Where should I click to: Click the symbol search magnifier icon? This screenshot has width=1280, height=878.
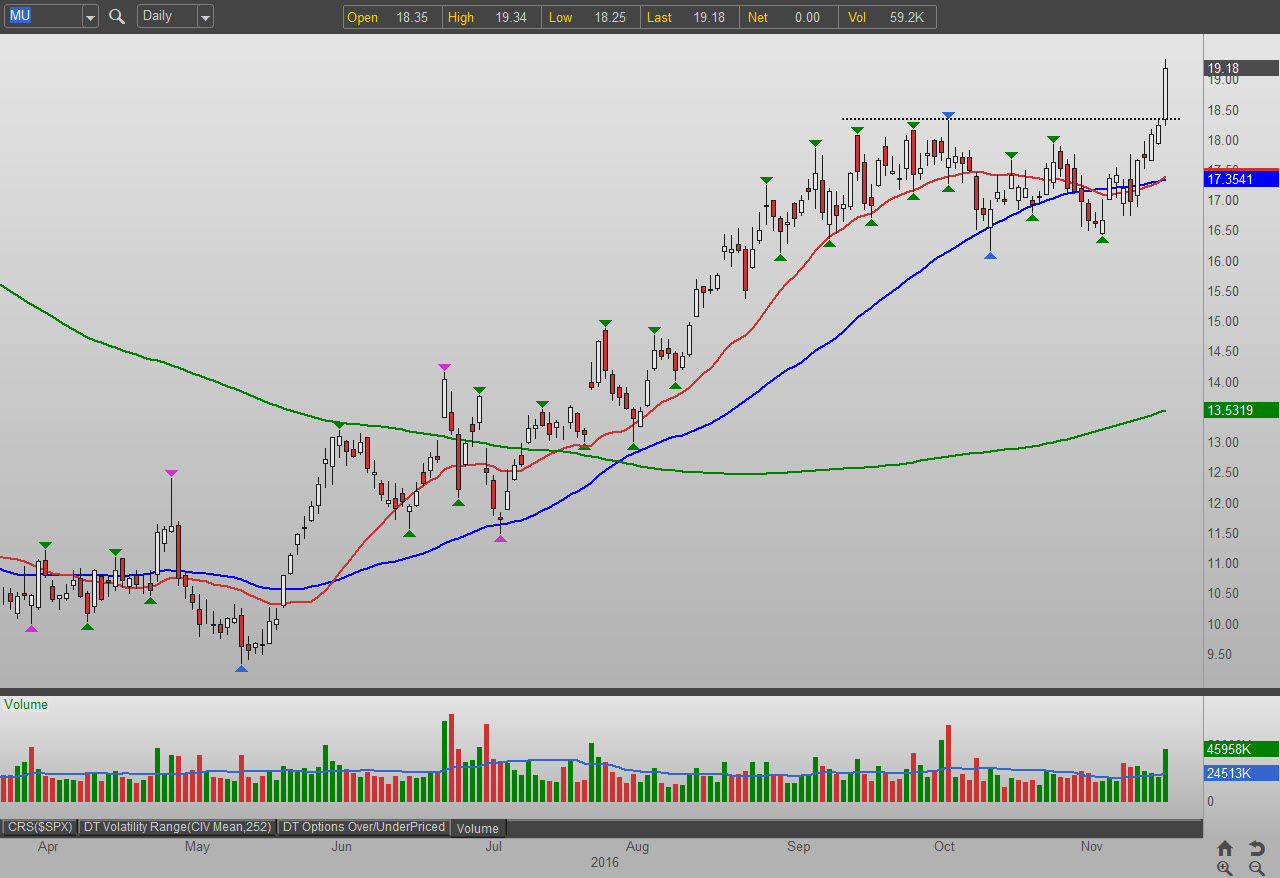click(x=117, y=16)
